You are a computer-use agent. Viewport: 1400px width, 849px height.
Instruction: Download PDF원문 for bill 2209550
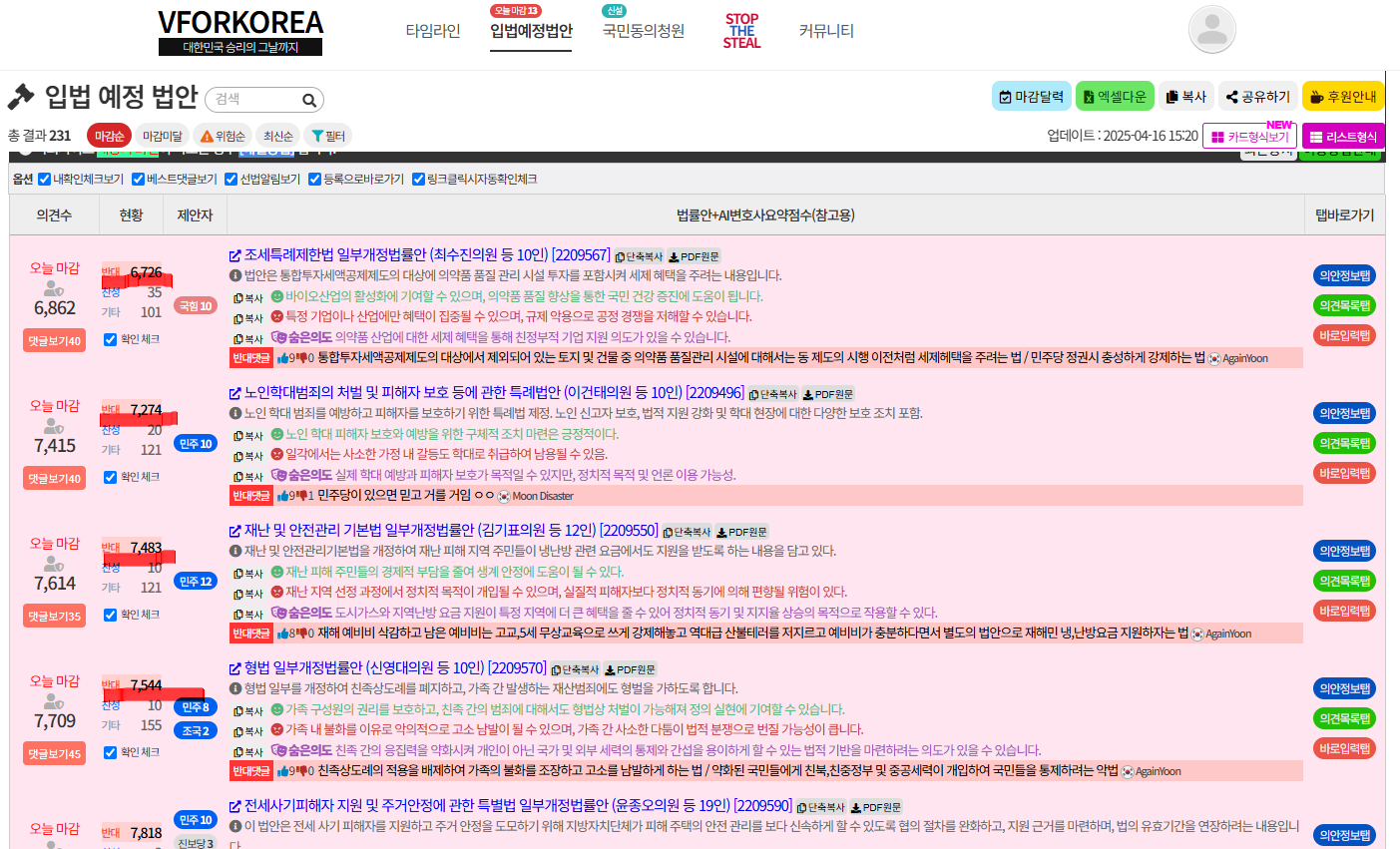pyautogui.click(x=742, y=532)
